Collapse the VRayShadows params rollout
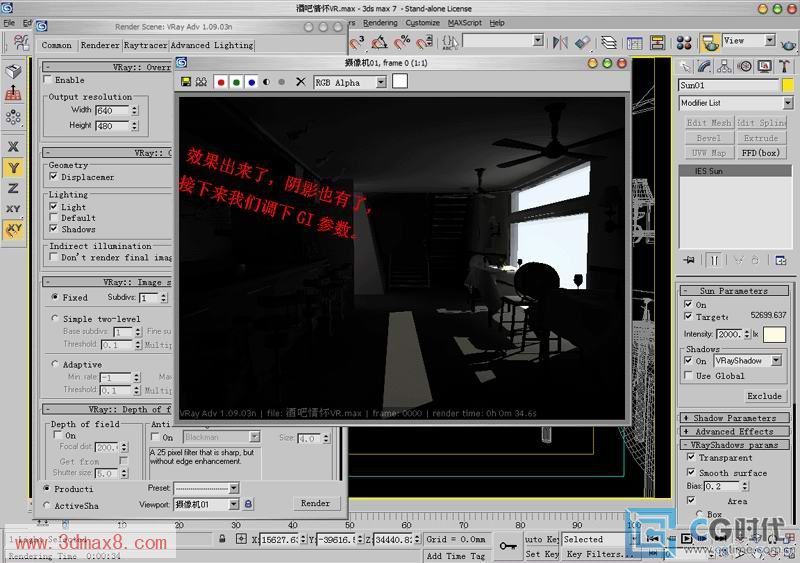Viewport: 800px width, 563px height. [x=735, y=445]
